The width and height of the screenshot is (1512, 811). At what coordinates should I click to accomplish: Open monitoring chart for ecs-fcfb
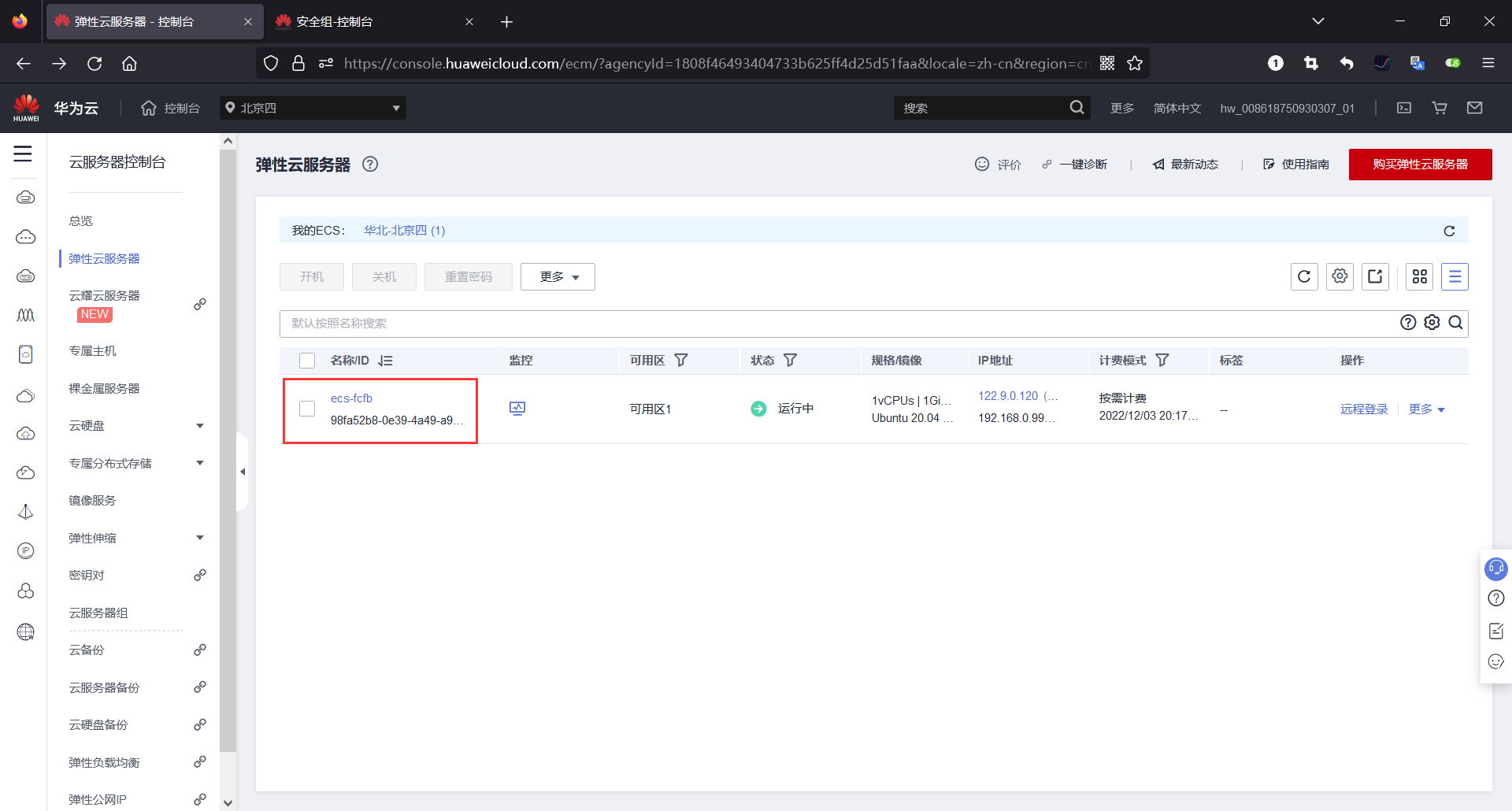[517, 408]
